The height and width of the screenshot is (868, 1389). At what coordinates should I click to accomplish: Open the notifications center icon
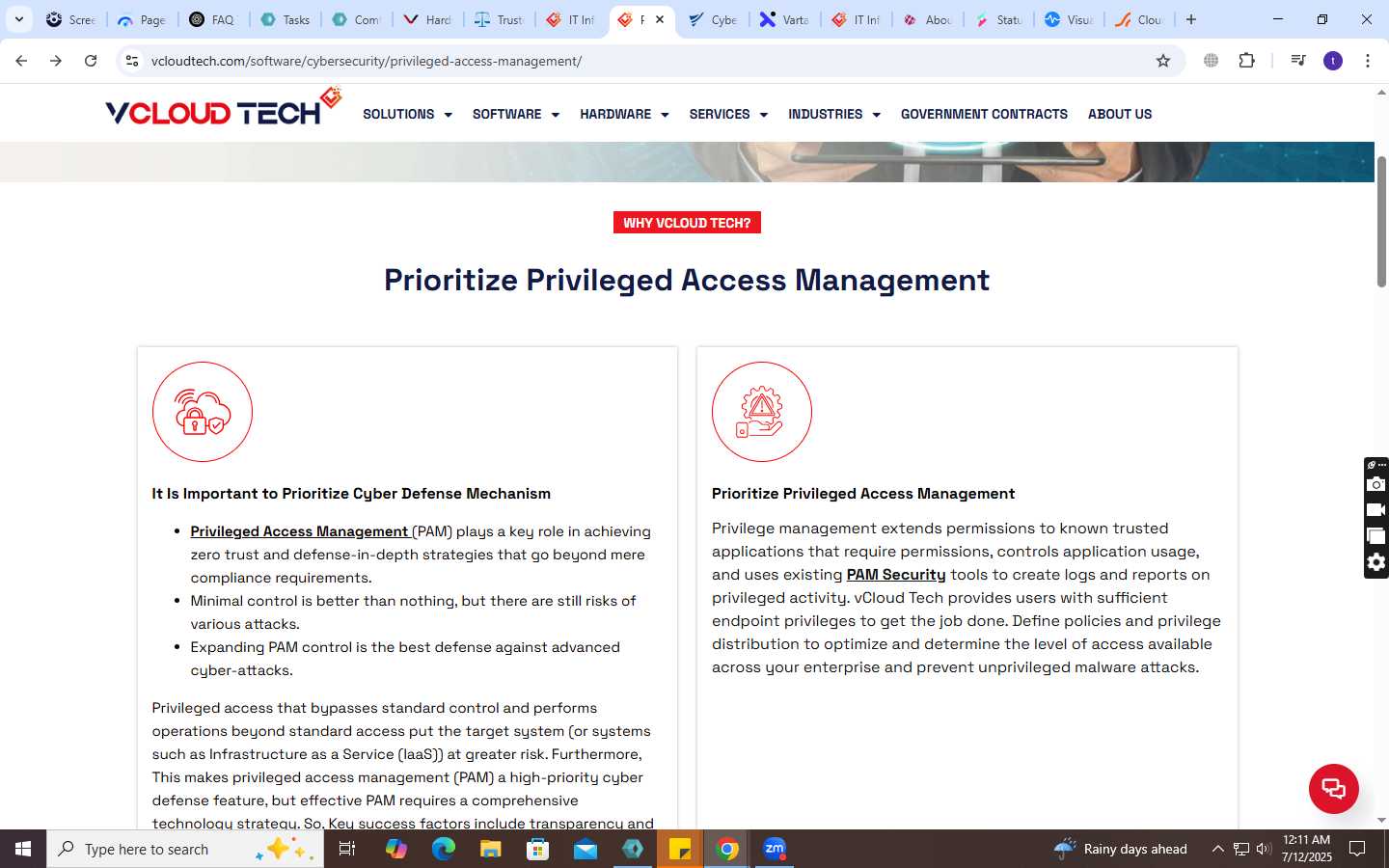tap(1357, 849)
